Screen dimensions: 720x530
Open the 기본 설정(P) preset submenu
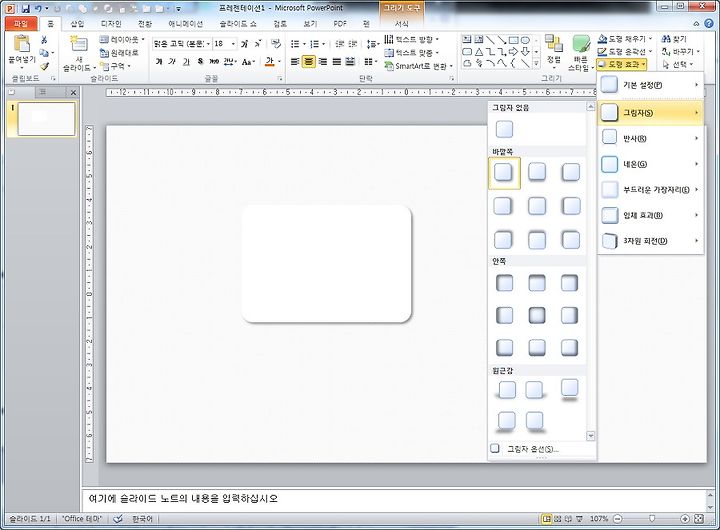click(x=650, y=85)
